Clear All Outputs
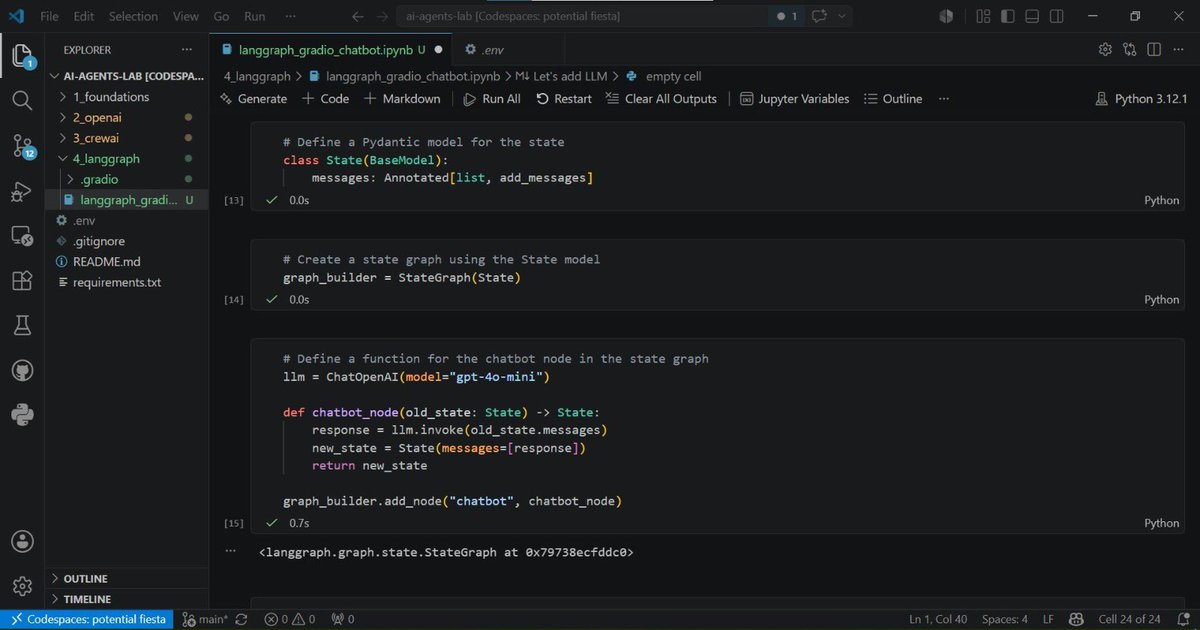This screenshot has height=630, width=1200. pyautogui.click(x=661, y=99)
